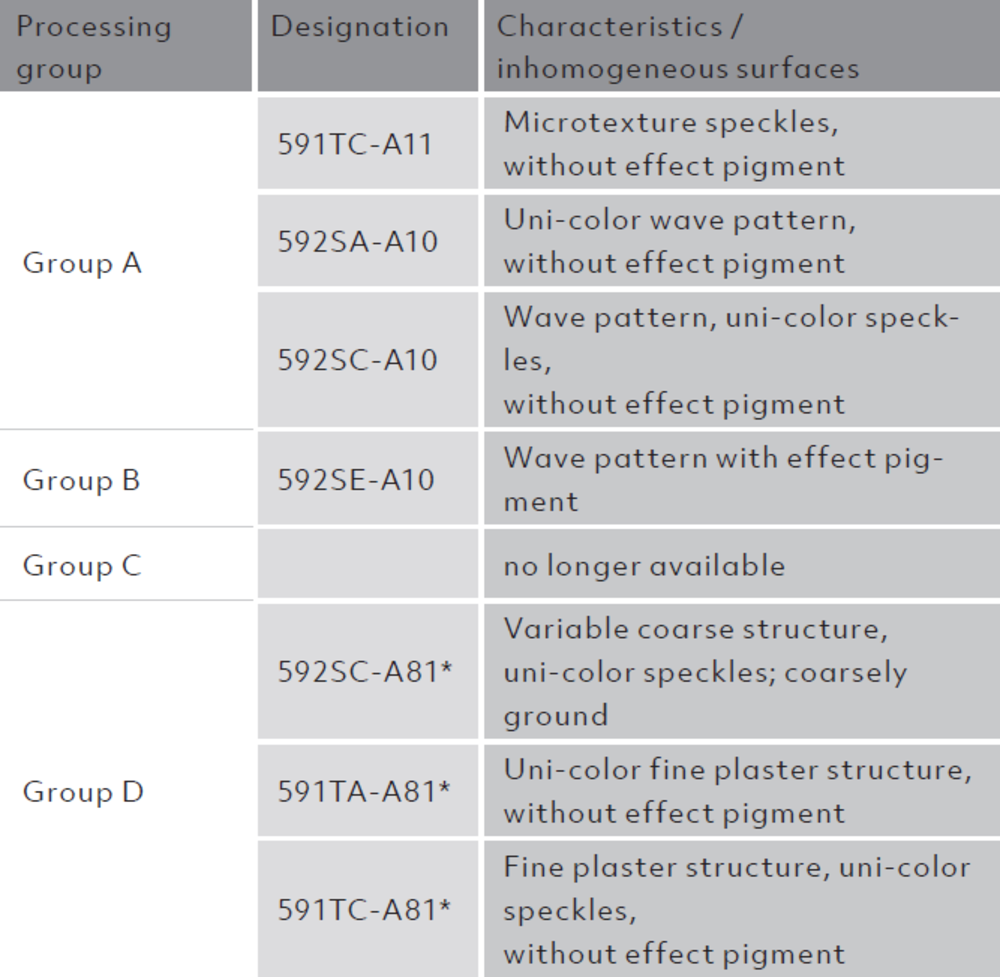Select the 592SC-A81* designation cell

pyautogui.click(x=365, y=672)
